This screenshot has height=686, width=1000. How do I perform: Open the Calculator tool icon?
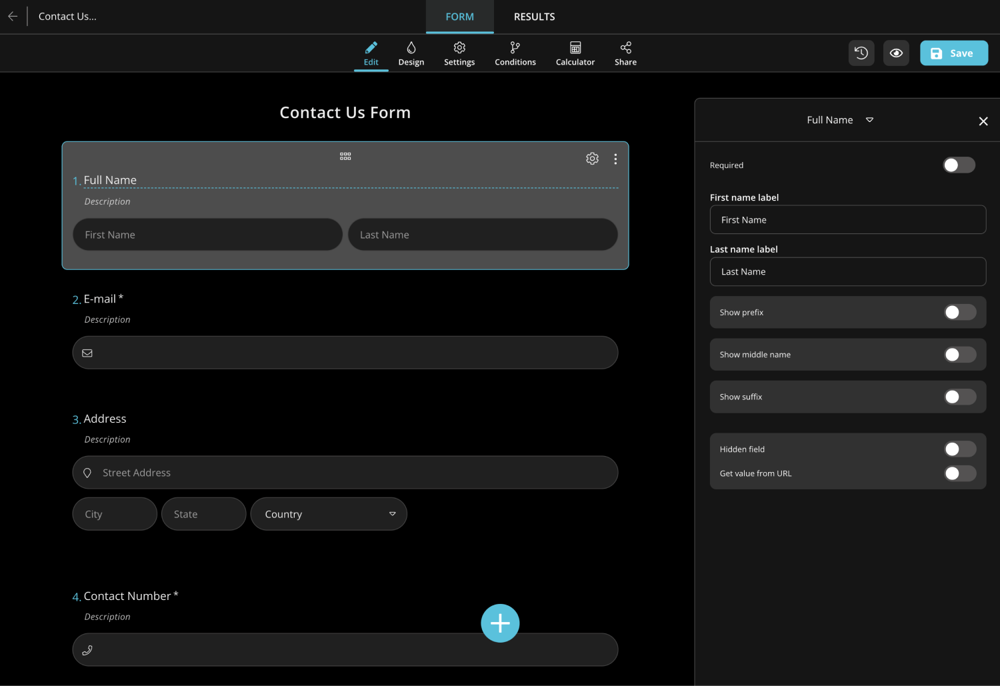pyautogui.click(x=575, y=53)
